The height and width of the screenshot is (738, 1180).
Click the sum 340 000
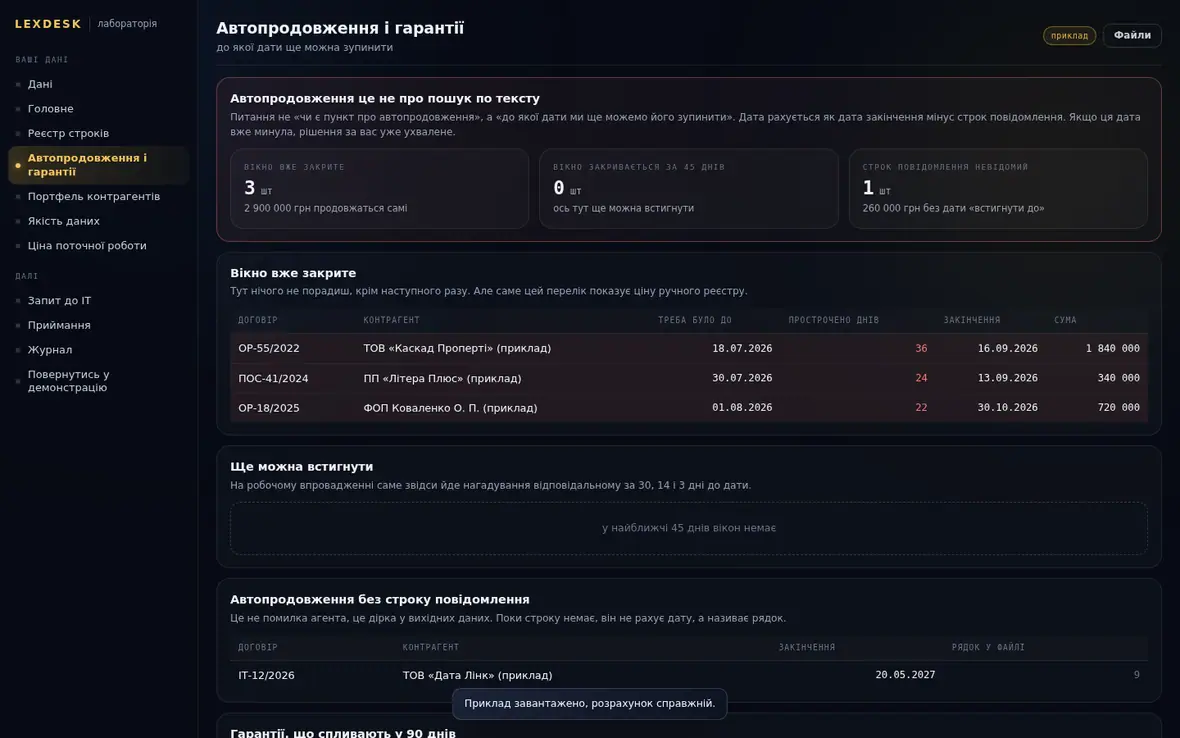1118,378
